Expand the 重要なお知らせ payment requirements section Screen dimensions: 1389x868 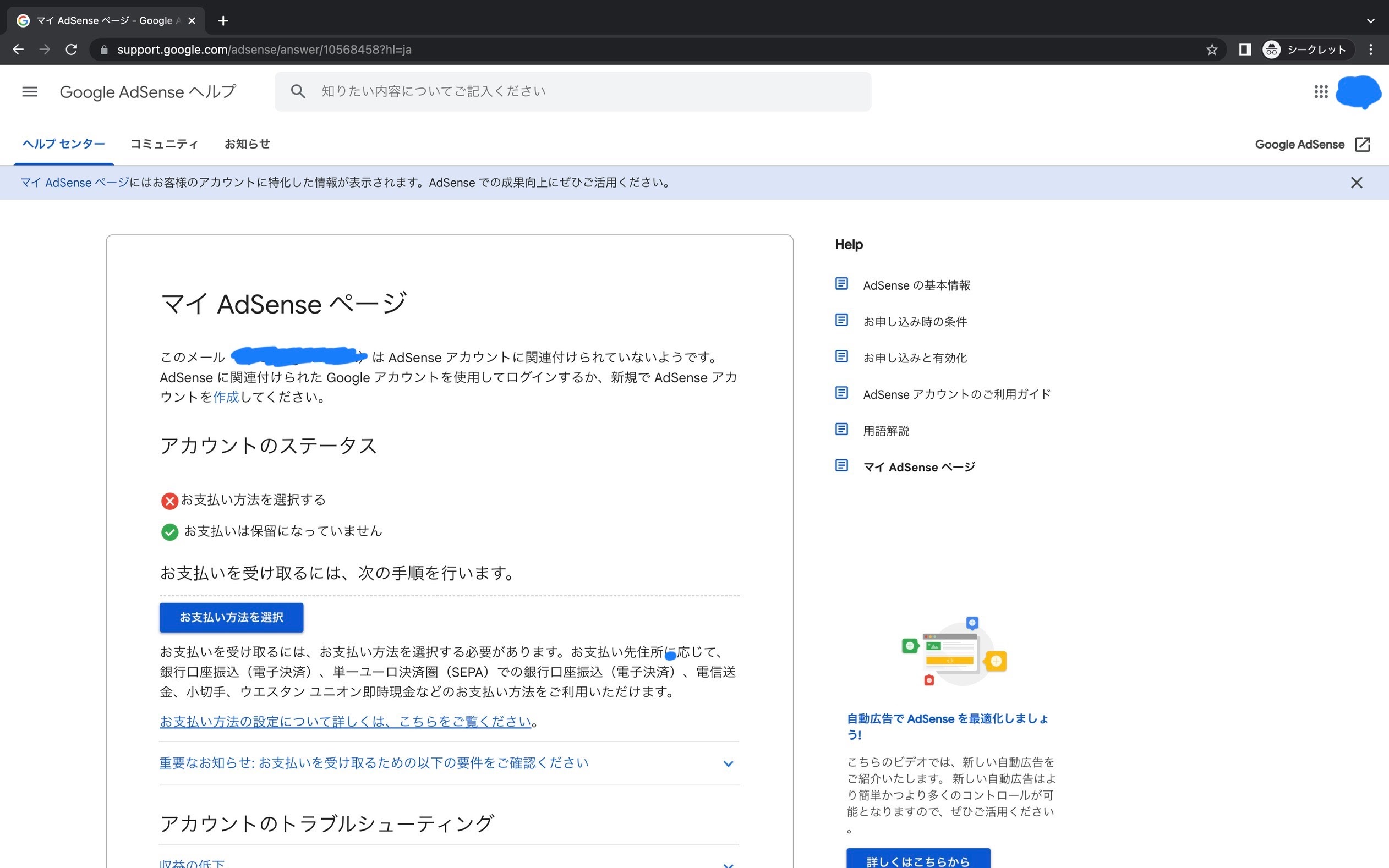coord(449,763)
